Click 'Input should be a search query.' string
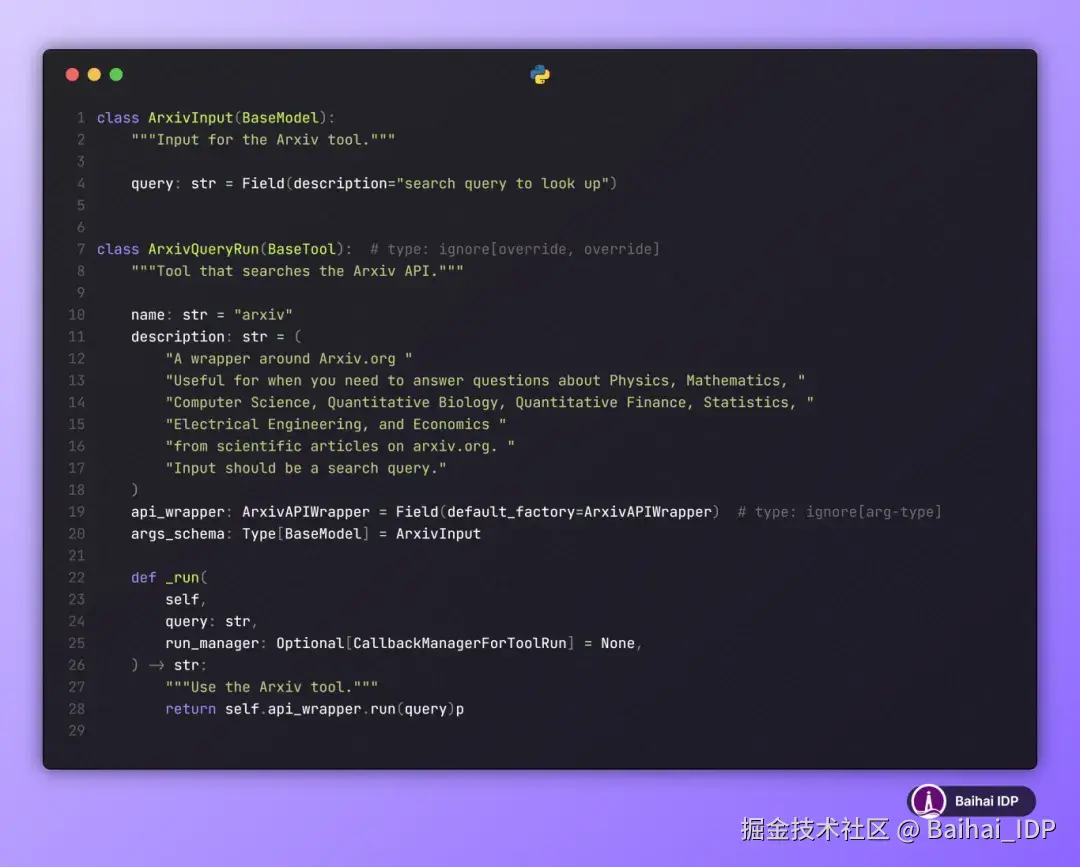Screen dimensions: 1080x867 [306, 468]
